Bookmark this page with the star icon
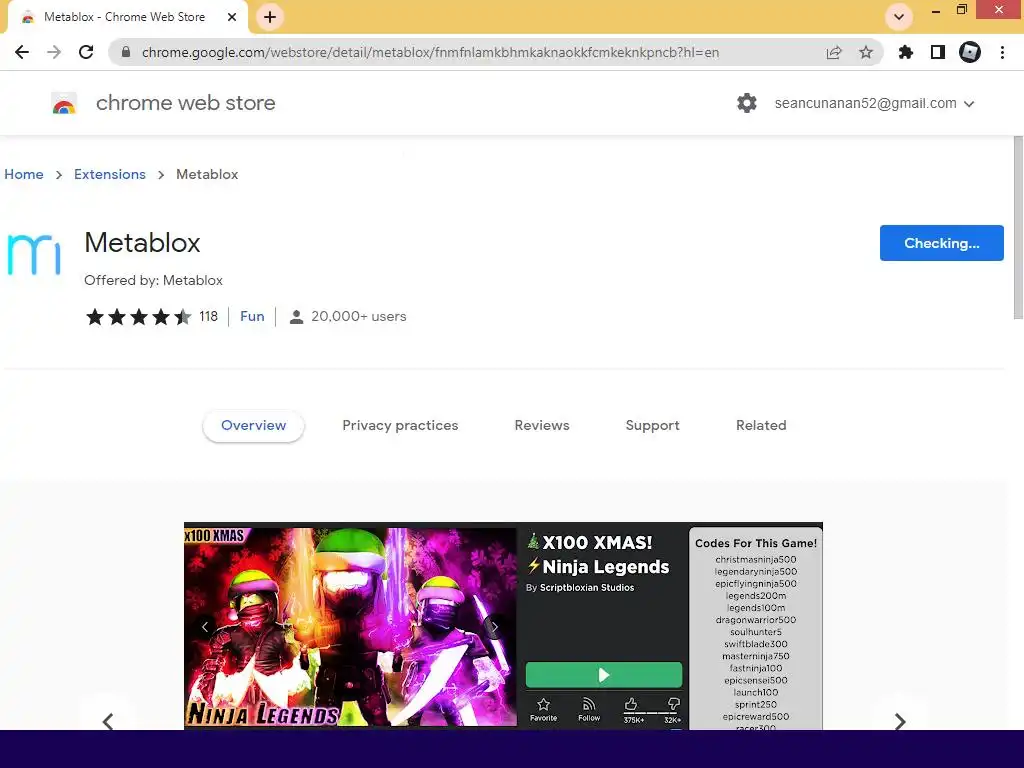The height and width of the screenshot is (768, 1024). pyautogui.click(x=866, y=52)
